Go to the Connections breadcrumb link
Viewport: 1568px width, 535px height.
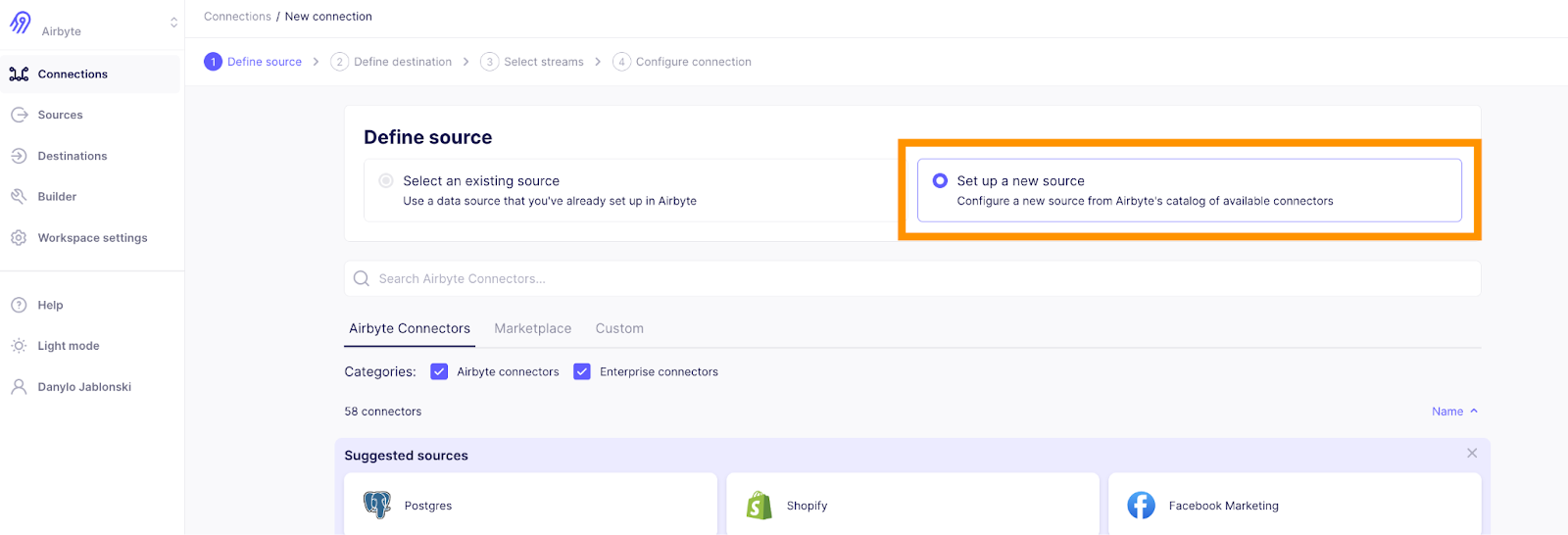(x=237, y=17)
